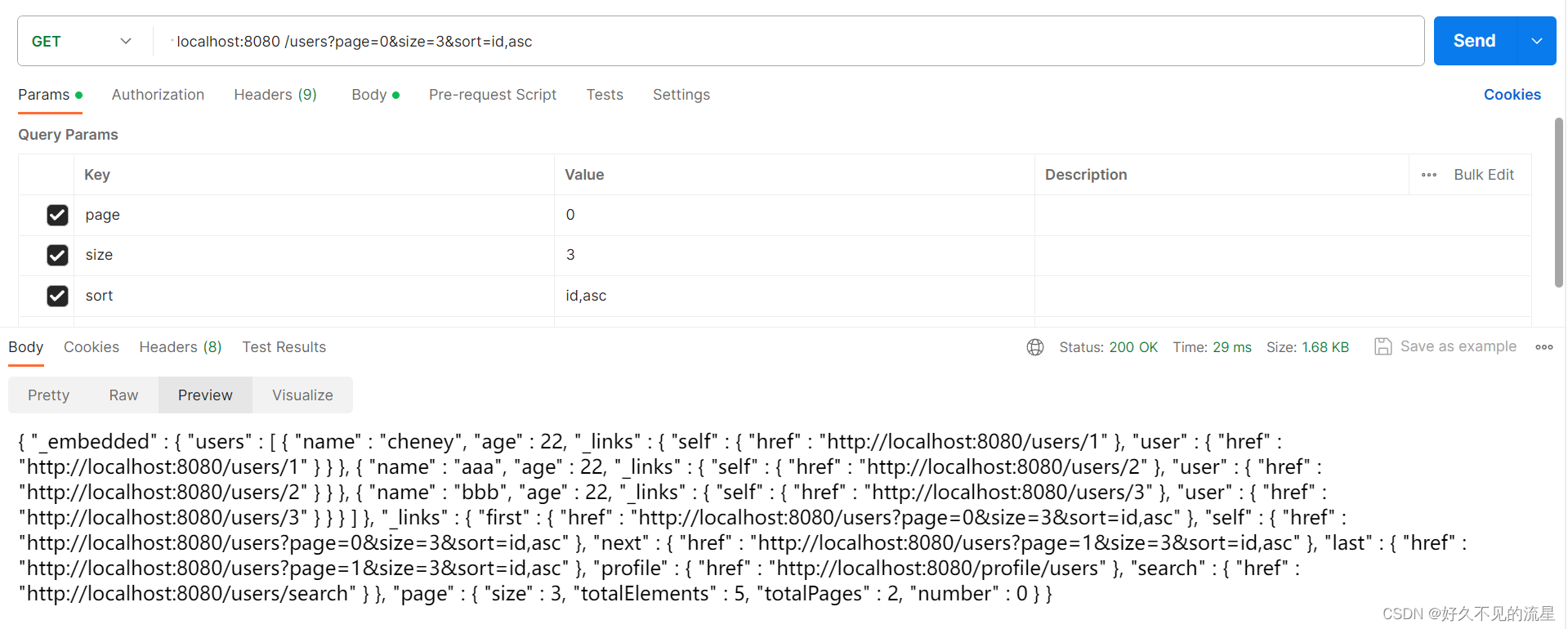Click Save as example
This screenshot has height=629, width=1568.
click(x=1459, y=346)
